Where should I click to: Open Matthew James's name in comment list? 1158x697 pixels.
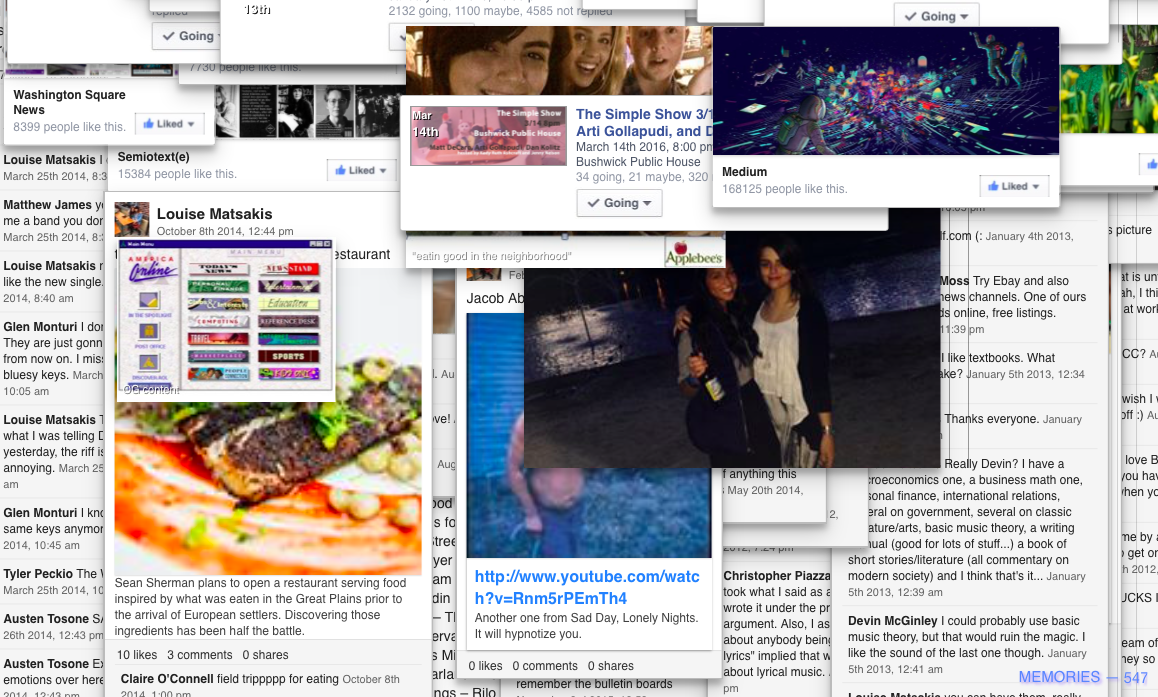click(47, 205)
